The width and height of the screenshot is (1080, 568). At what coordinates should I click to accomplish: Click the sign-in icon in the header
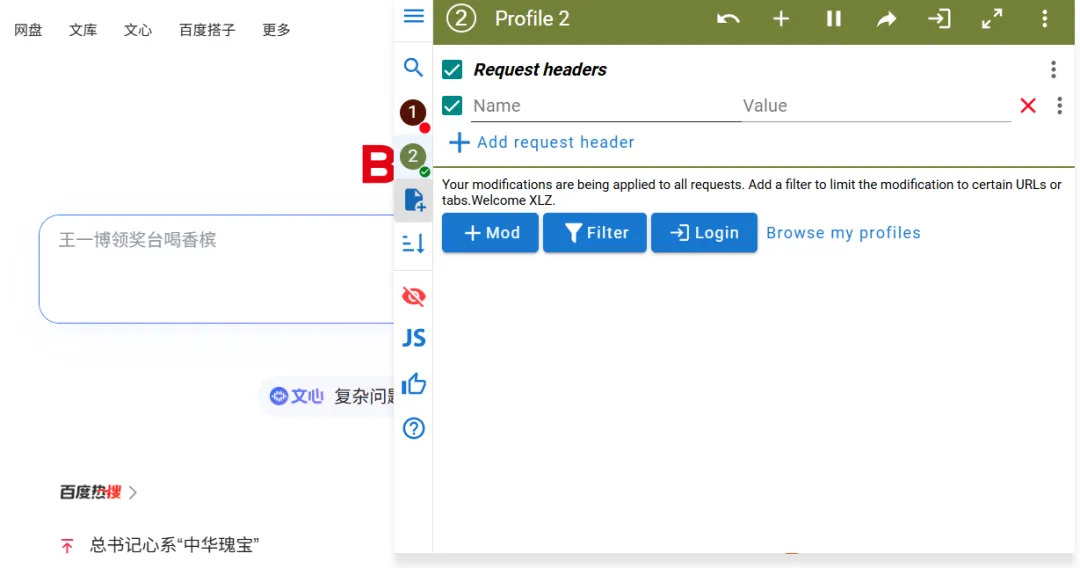click(939, 19)
